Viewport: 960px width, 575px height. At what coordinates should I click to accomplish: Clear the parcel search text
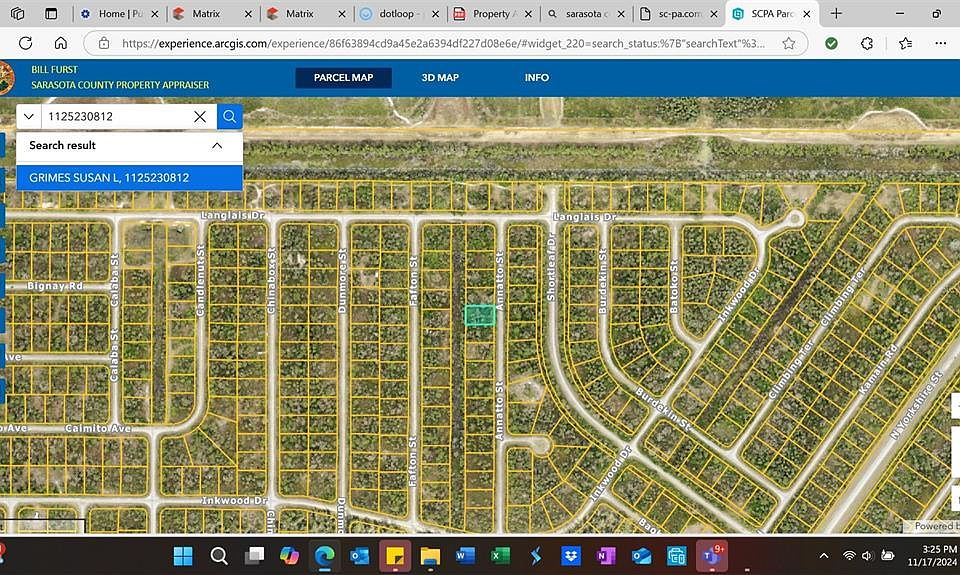coord(200,117)
